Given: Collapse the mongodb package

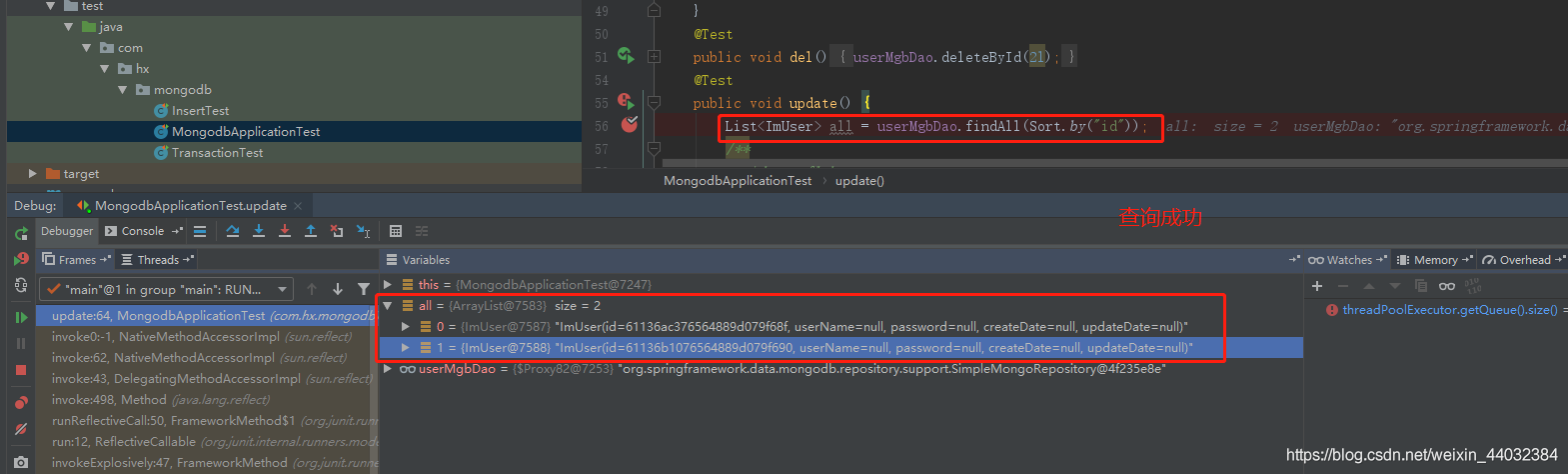Looking at the screenshot, I should point(122,90).
